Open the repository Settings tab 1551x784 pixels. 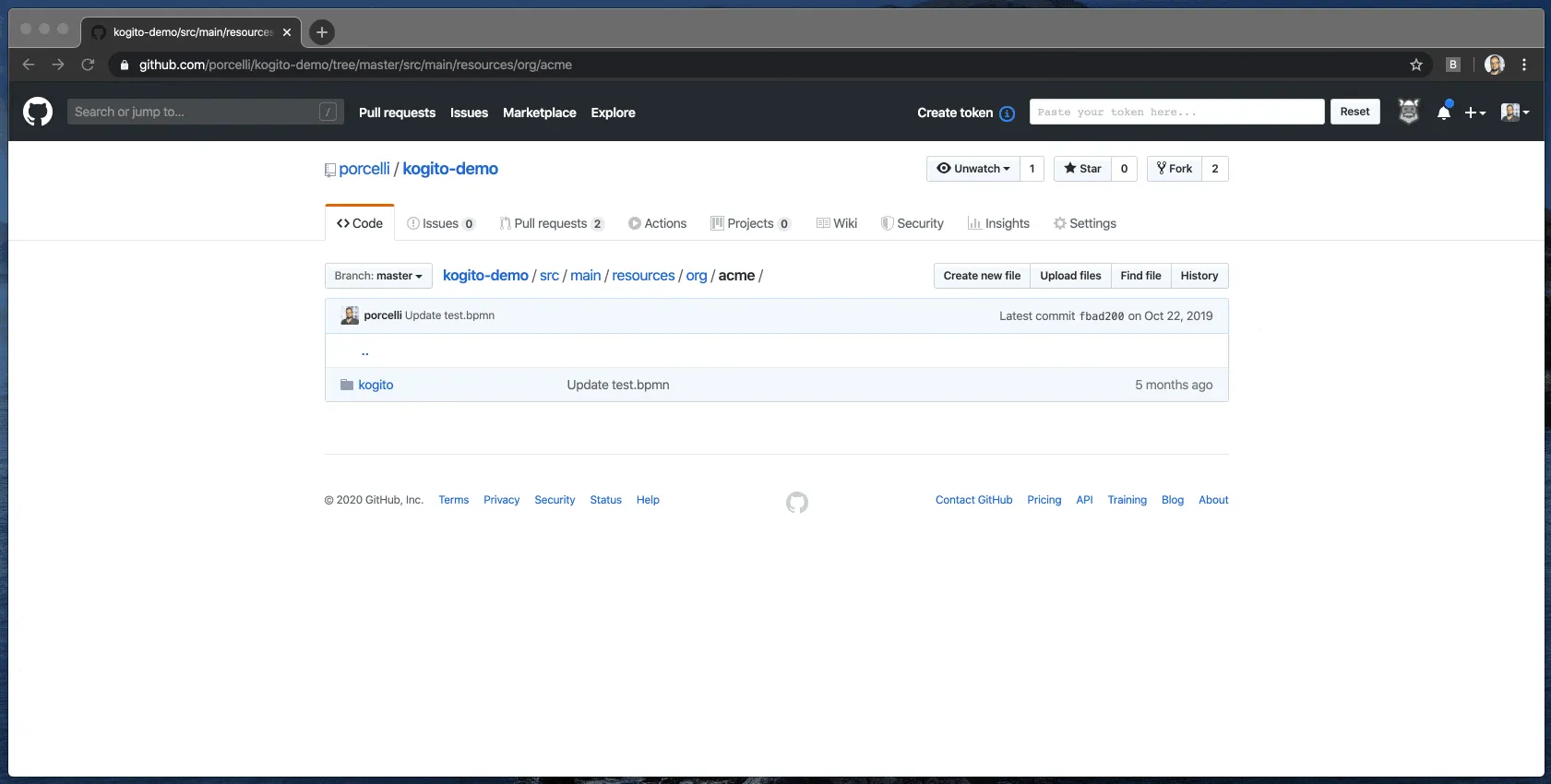1085,223
